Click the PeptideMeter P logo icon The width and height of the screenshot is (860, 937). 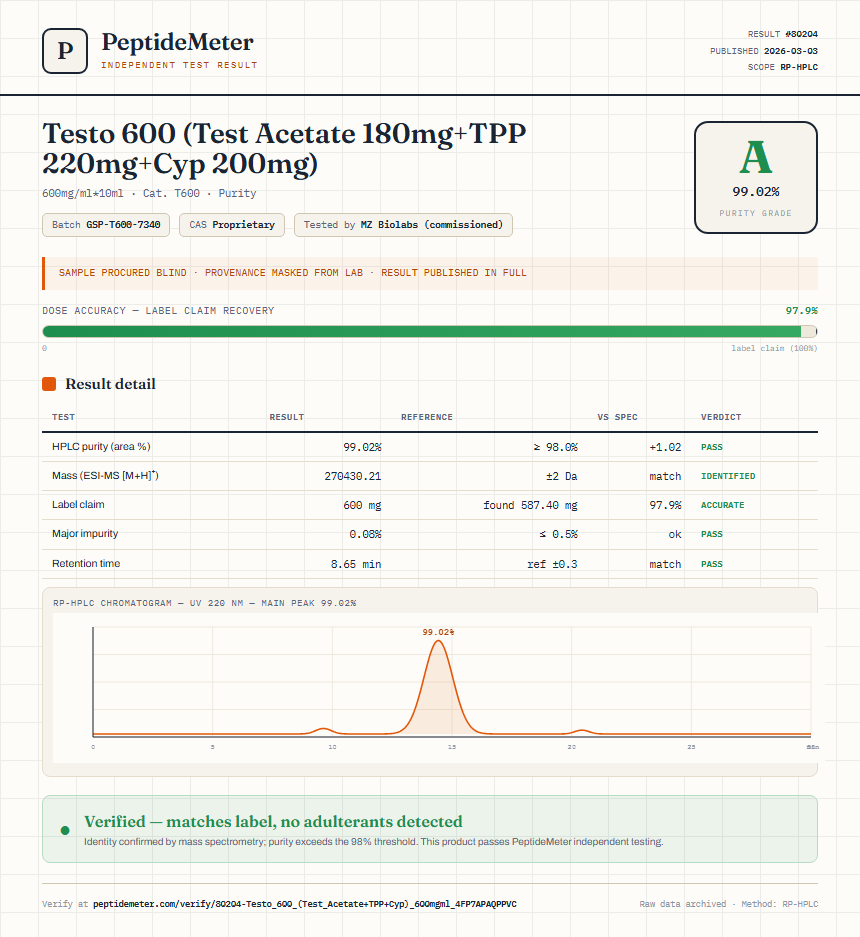point(65,51)
